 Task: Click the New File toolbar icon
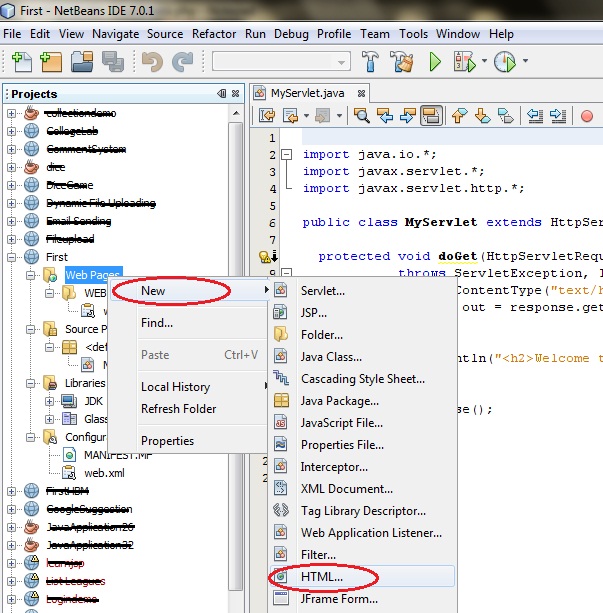(x=22, y=62)
